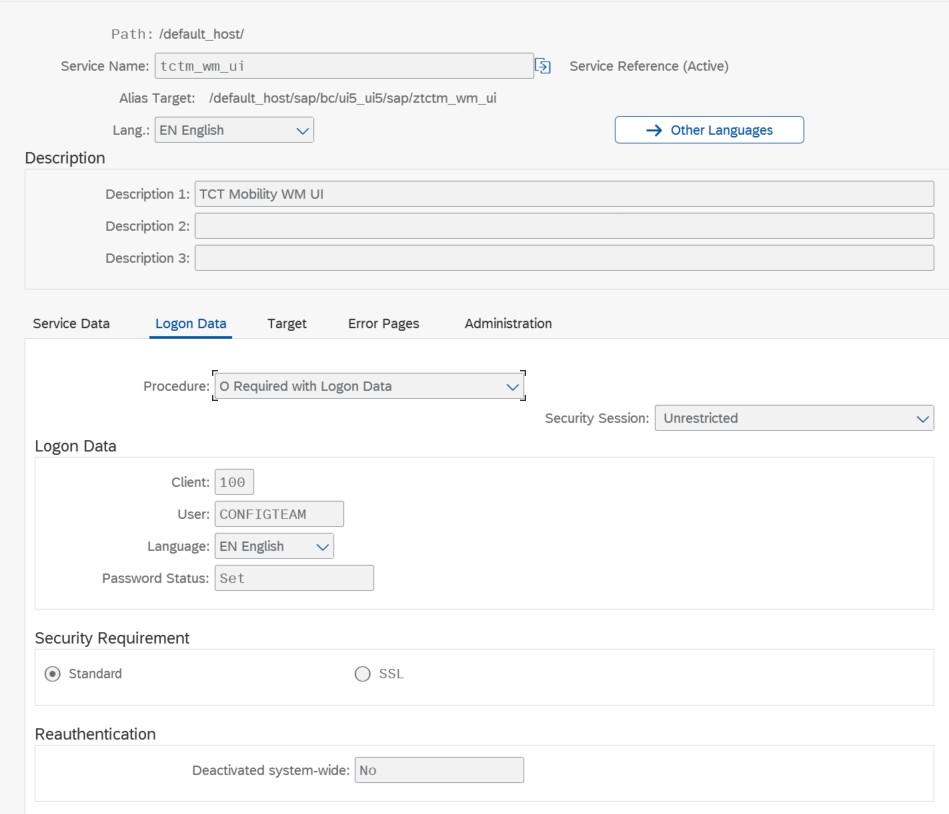Image resolution: width=949 pixels, height=814 pixels.
Task: Click the Other Languages button
Action: point(709,130)
